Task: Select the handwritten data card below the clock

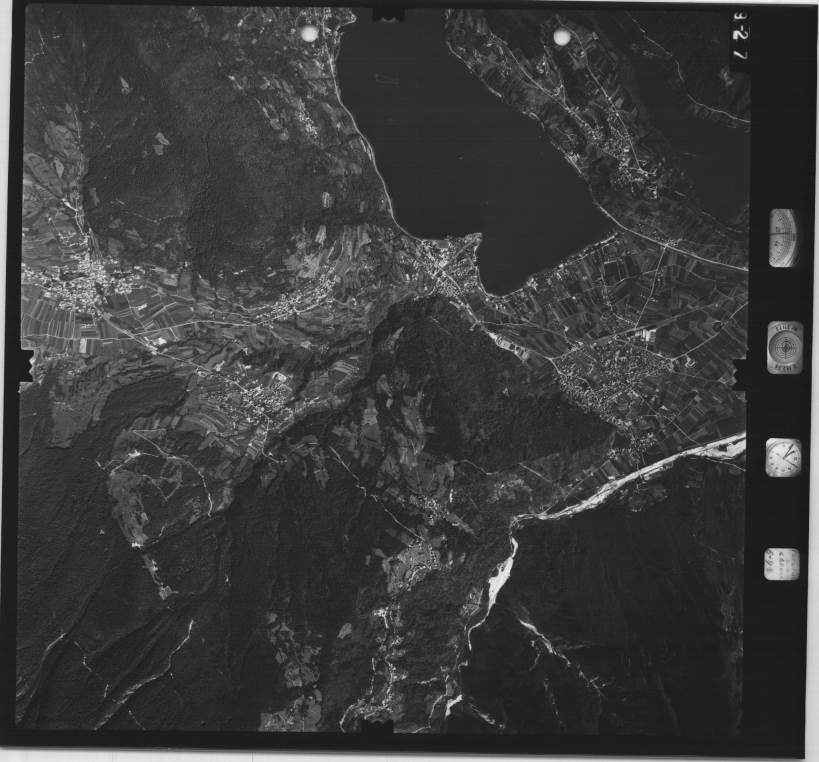Action: pos(781,564)
